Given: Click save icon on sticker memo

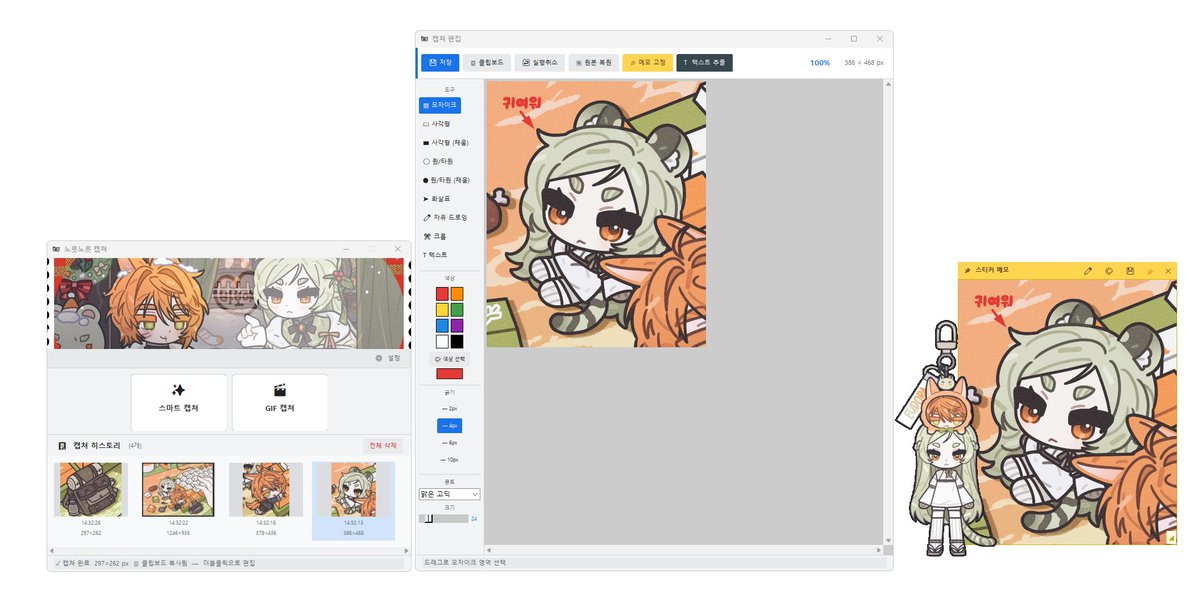Looking at the screenshot, I should tap(1130, 271).
